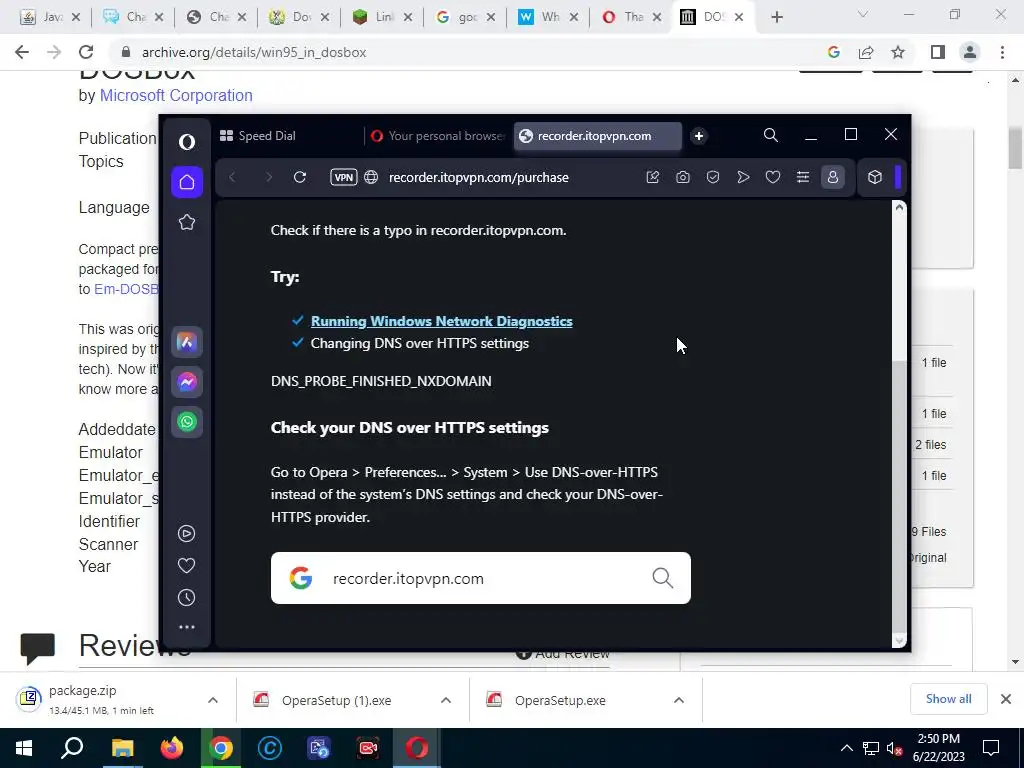Viewport: 1024px width, 768px height.
Task: Add new tab in Opera window
Action: coord(699,136)
